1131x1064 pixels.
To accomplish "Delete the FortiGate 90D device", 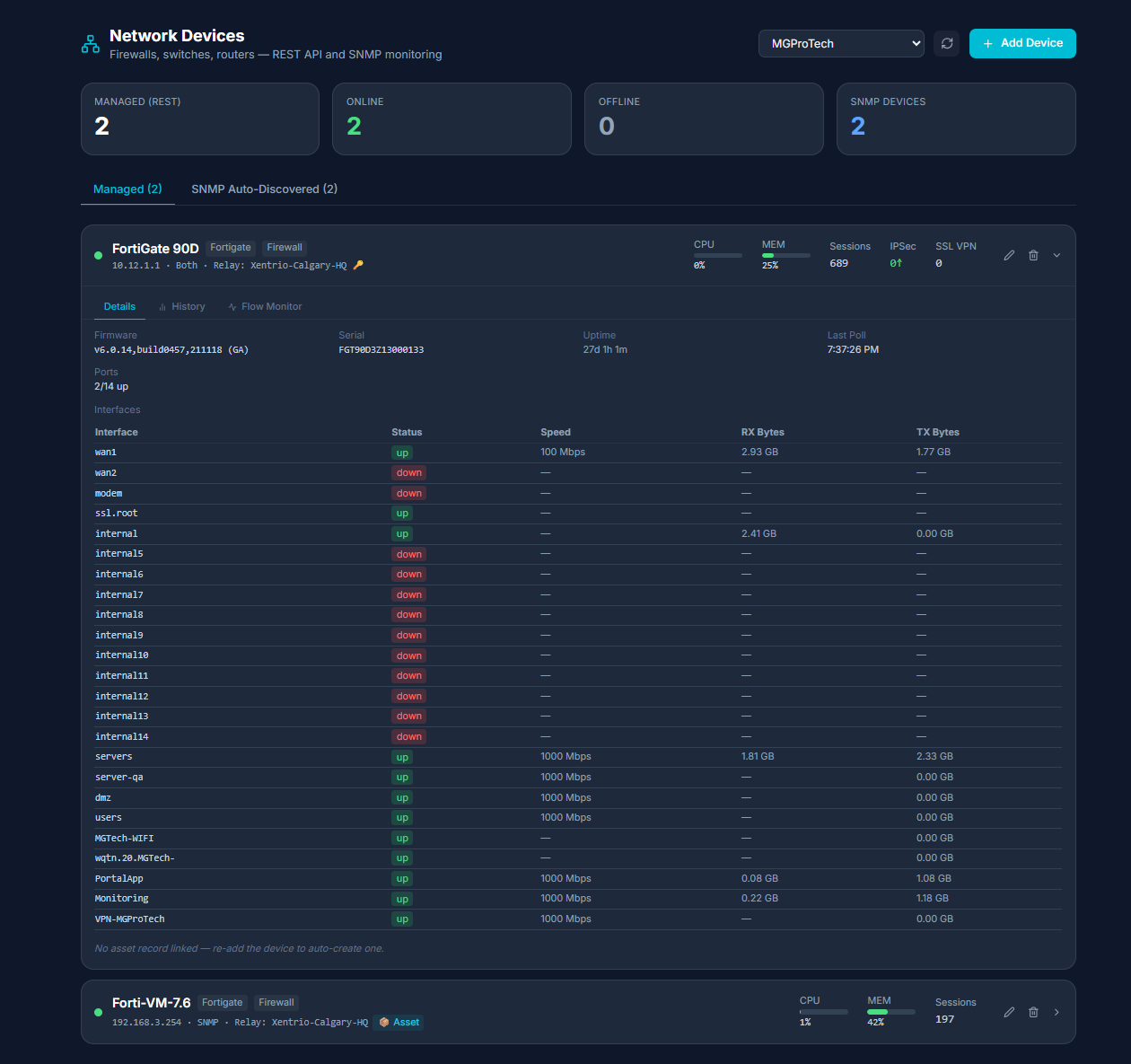I will tap(1033, 256).
